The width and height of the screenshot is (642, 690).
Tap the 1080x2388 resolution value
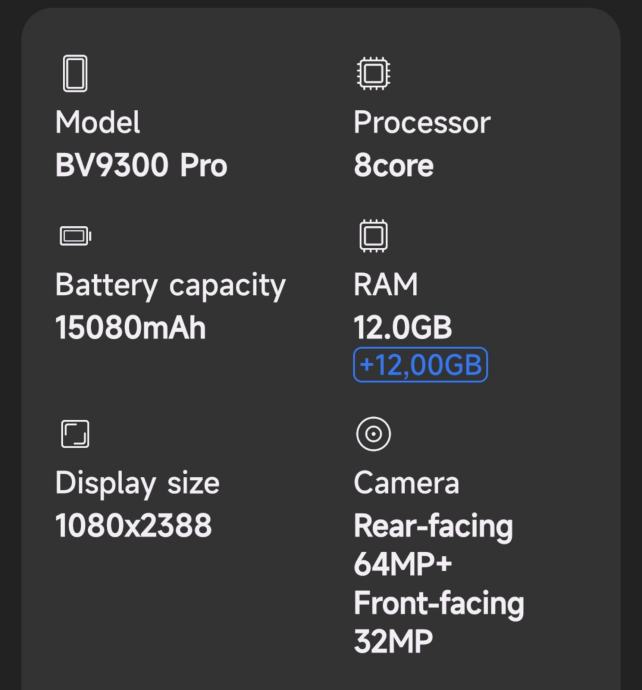click(133, 525)
